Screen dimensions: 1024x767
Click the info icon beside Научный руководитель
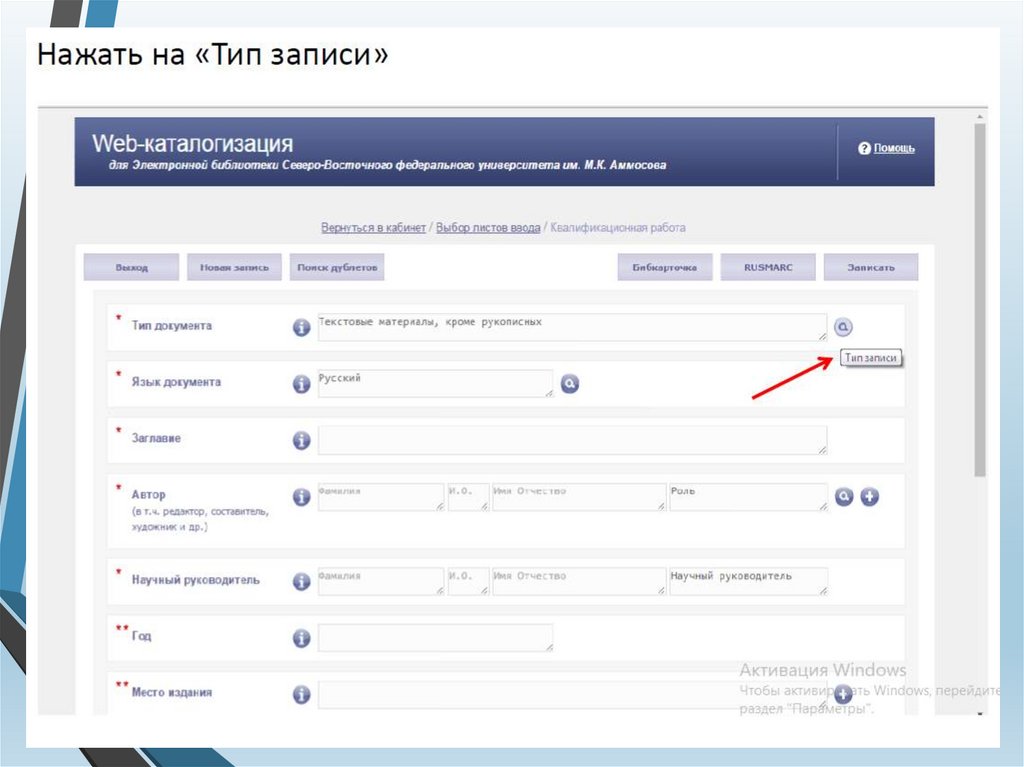(x=301, y=581)
